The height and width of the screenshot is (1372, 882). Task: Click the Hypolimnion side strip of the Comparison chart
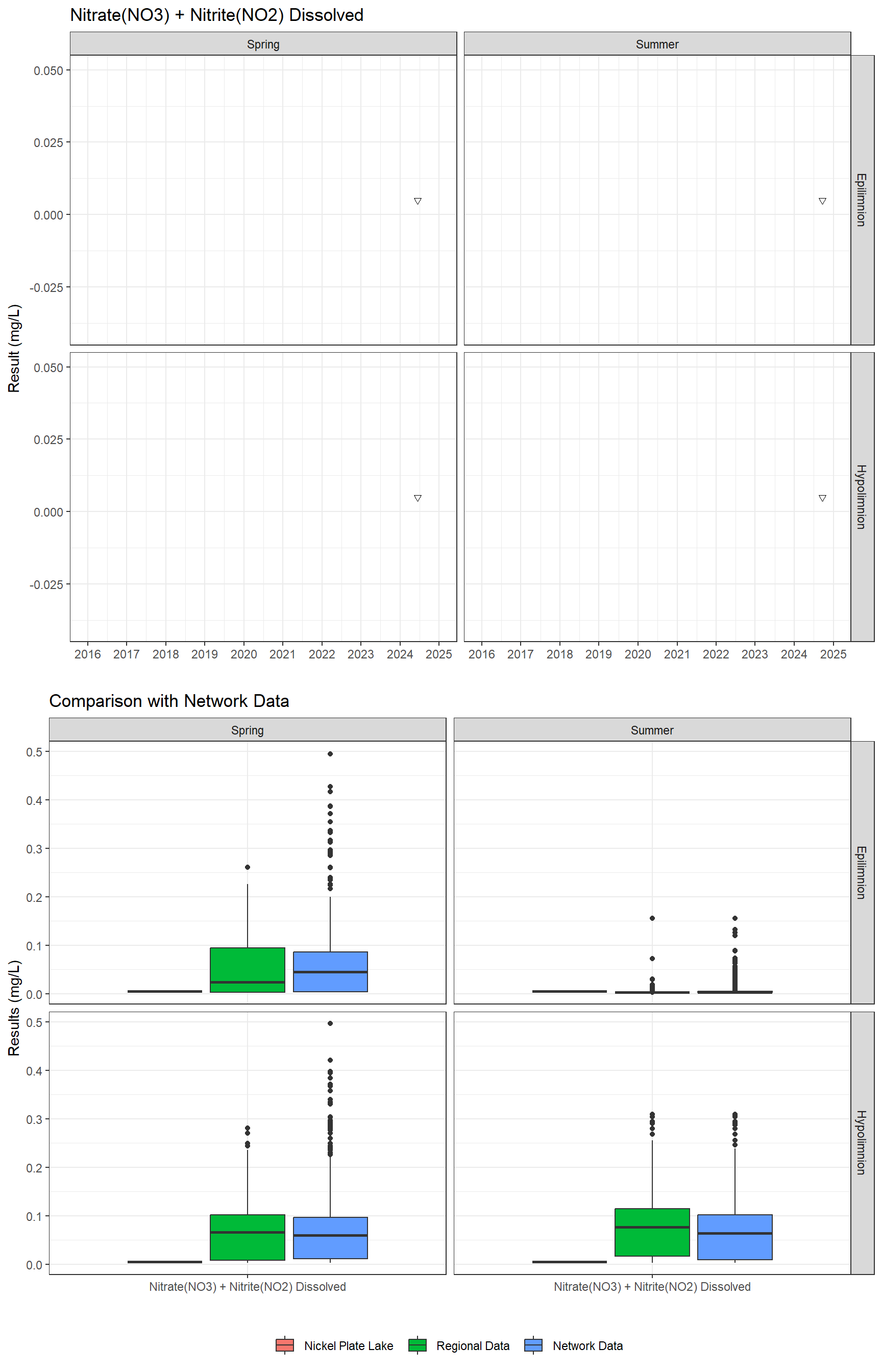click(862, 1142)
